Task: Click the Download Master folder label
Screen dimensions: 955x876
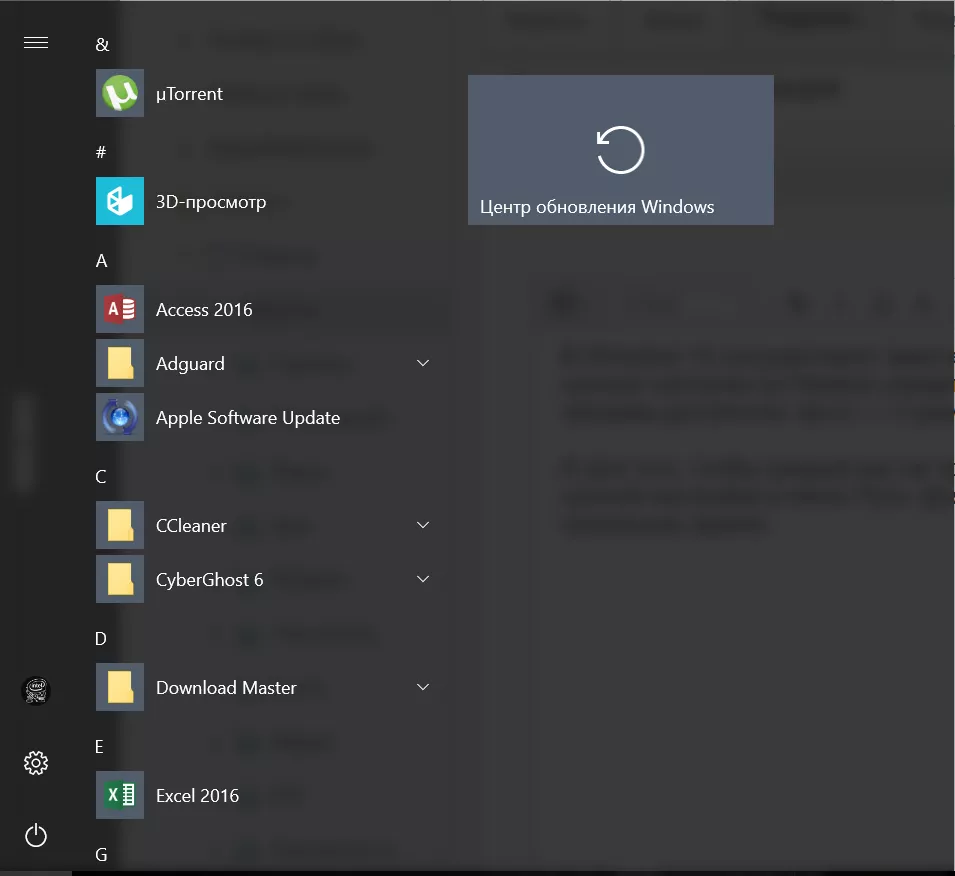Action: [226, 688]
